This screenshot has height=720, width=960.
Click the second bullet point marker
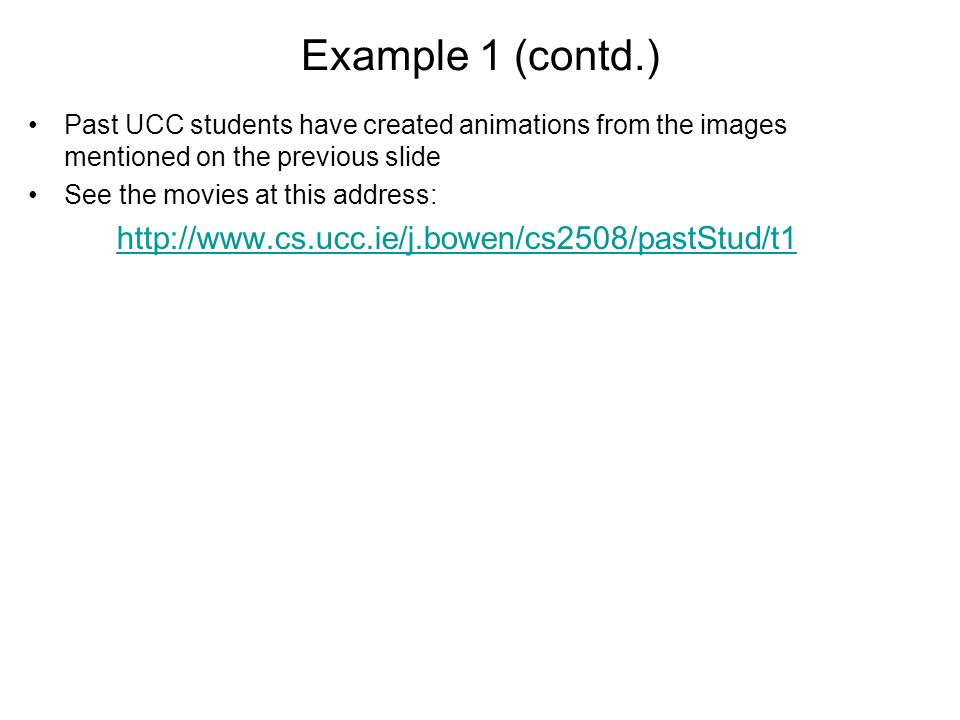[x=33, y=195]
